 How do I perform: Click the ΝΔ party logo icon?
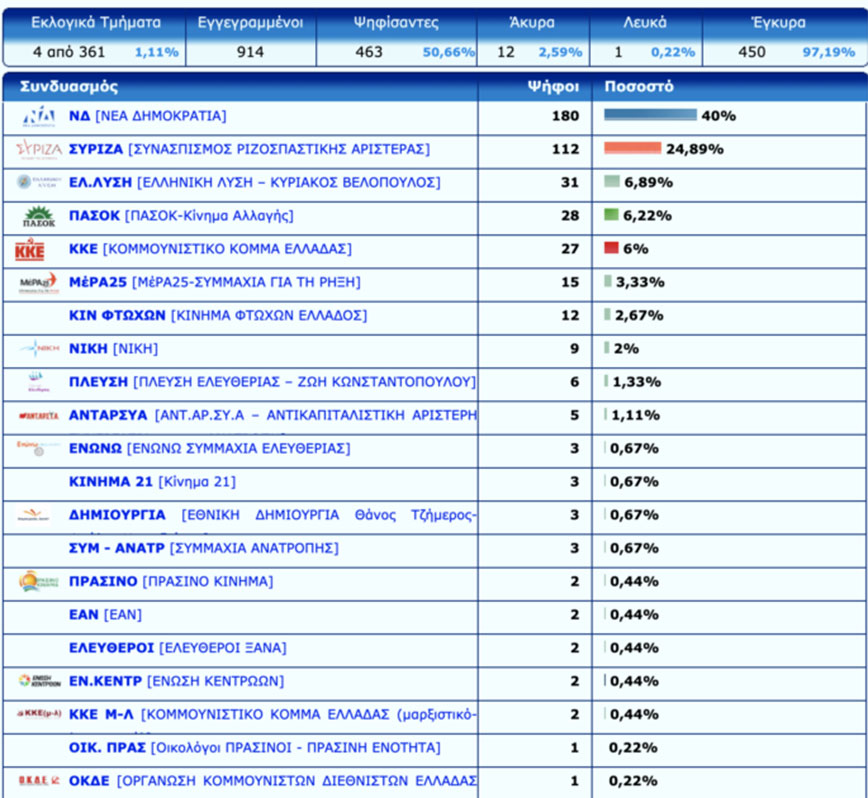coord(39,116)
